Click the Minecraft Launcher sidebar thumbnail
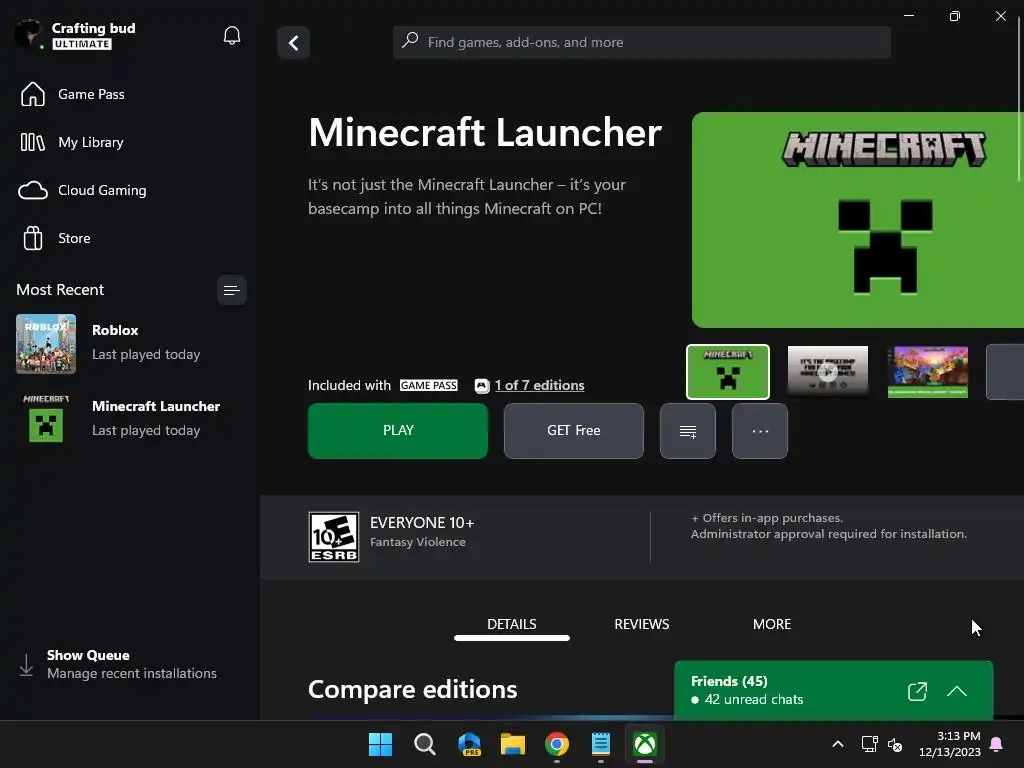The width and height of the screenshot is (1024, 768). tap(46, 419)
